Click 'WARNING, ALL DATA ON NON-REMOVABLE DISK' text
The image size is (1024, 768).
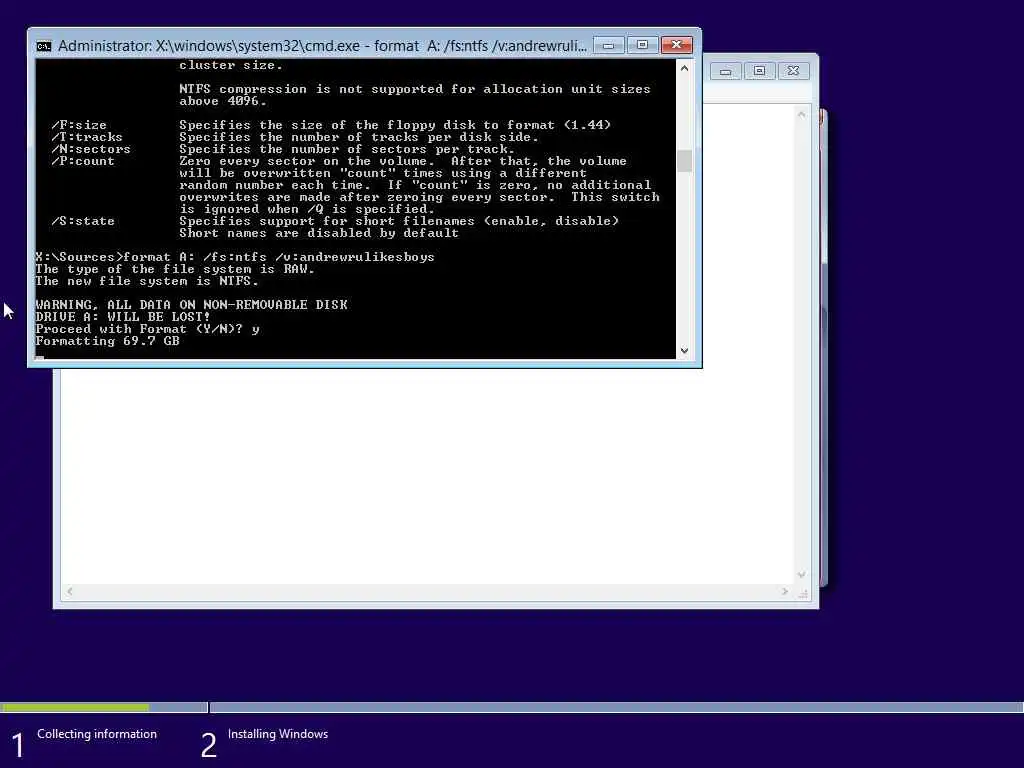click(191, 305)
